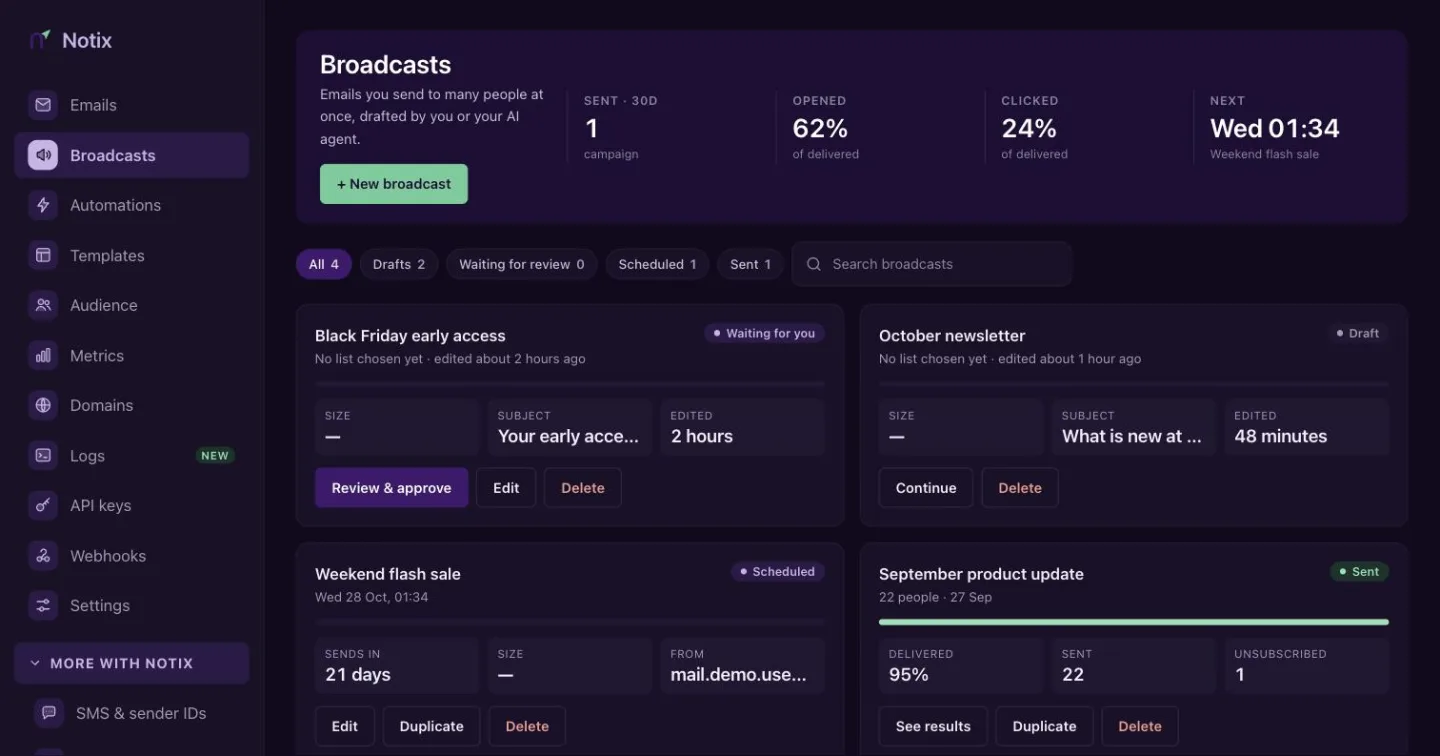Click the September product update delivery progress bar
The width and height of the screenshot is (1440, 756).
pyautogui.click(x=1134, y=622)
